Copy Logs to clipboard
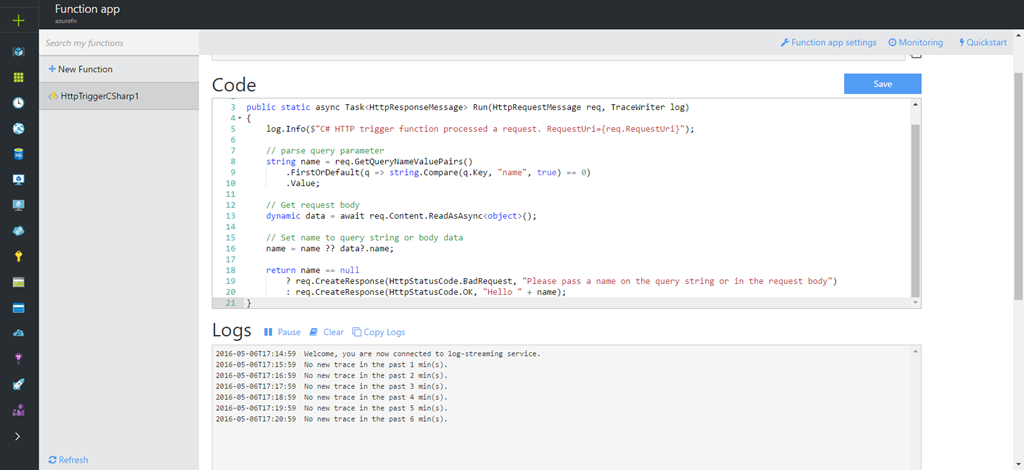 379,332
